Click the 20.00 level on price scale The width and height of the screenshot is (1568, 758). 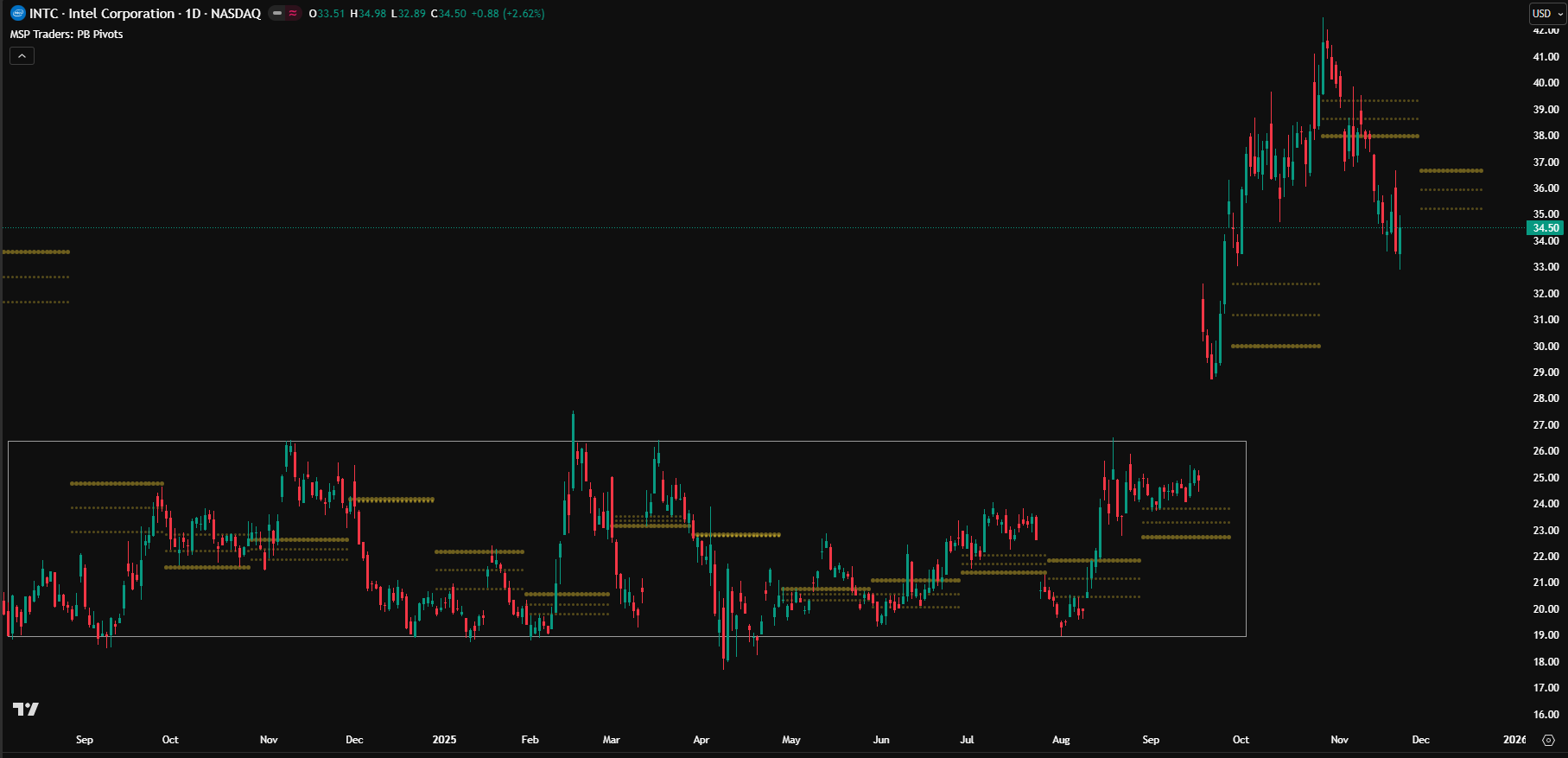tap(1546, 609)
